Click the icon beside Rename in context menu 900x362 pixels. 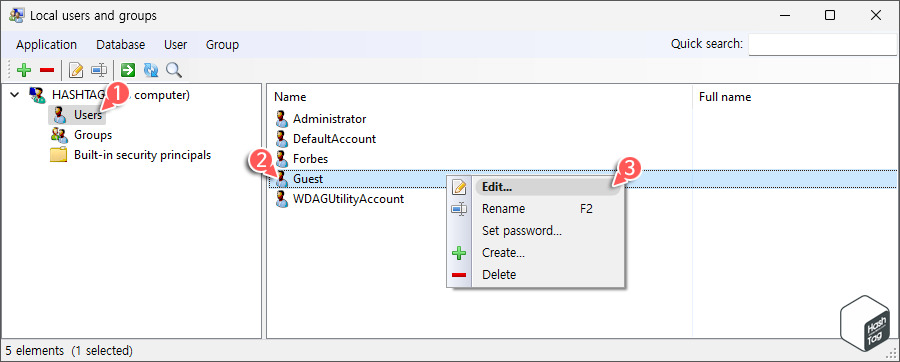tap(459, 209)
